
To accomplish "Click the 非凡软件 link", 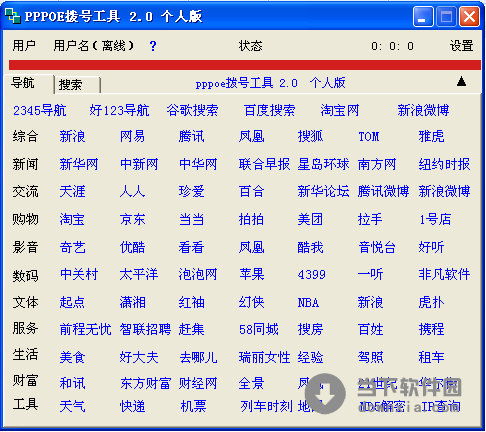I will point(444,275).
